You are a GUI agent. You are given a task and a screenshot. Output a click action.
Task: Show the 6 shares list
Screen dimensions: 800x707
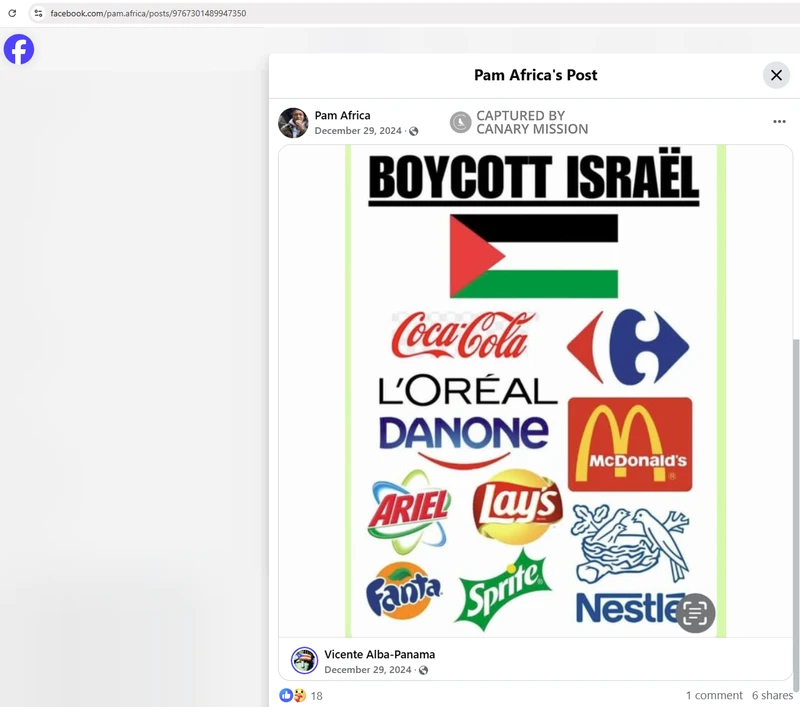pyautogui.click(x=772, y=695)
